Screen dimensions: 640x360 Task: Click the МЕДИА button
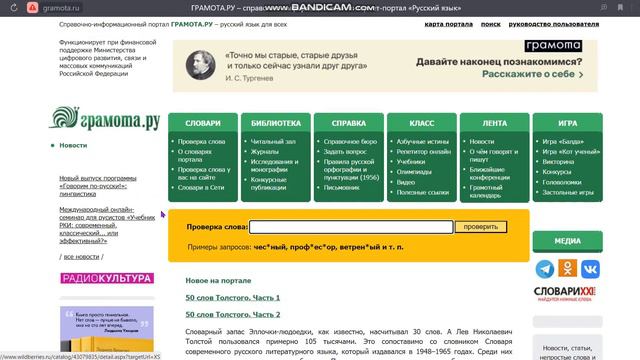tap(567, 241)
